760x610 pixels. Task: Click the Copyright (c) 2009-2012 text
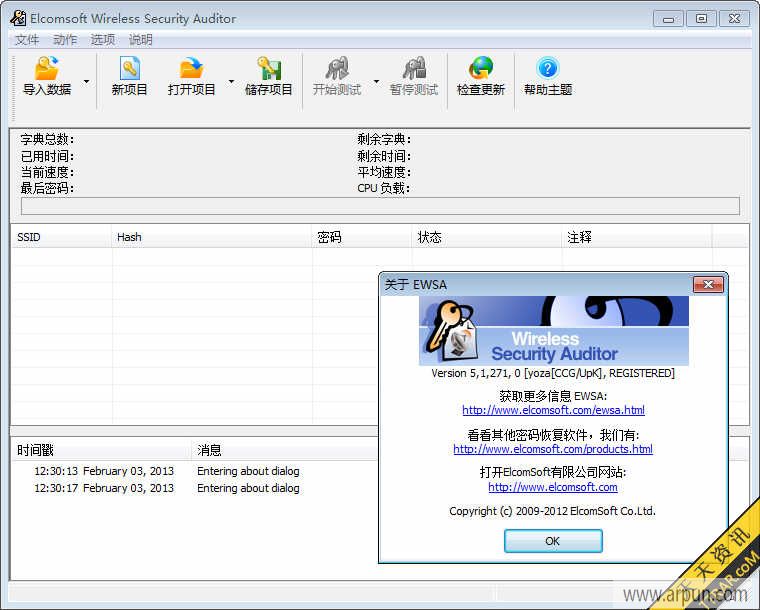click(552, 511)
